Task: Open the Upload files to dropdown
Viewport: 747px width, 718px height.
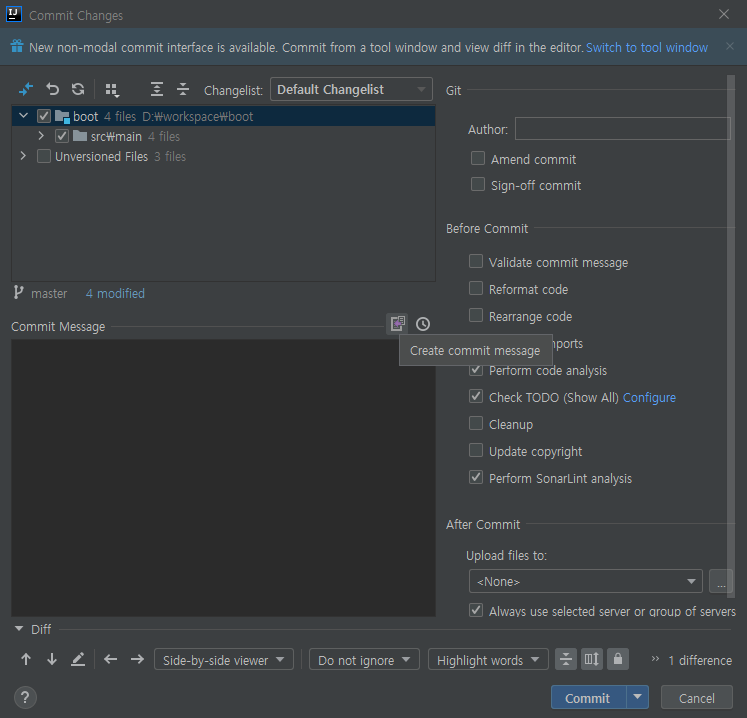Action: [x=585, y=581]
